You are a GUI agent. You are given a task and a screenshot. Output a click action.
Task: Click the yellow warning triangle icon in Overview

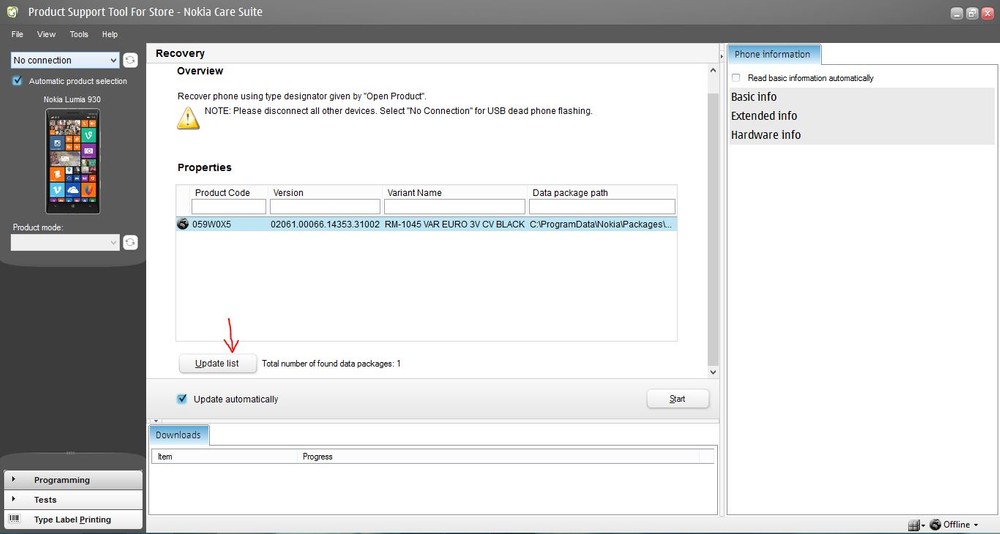click(188, 118)
